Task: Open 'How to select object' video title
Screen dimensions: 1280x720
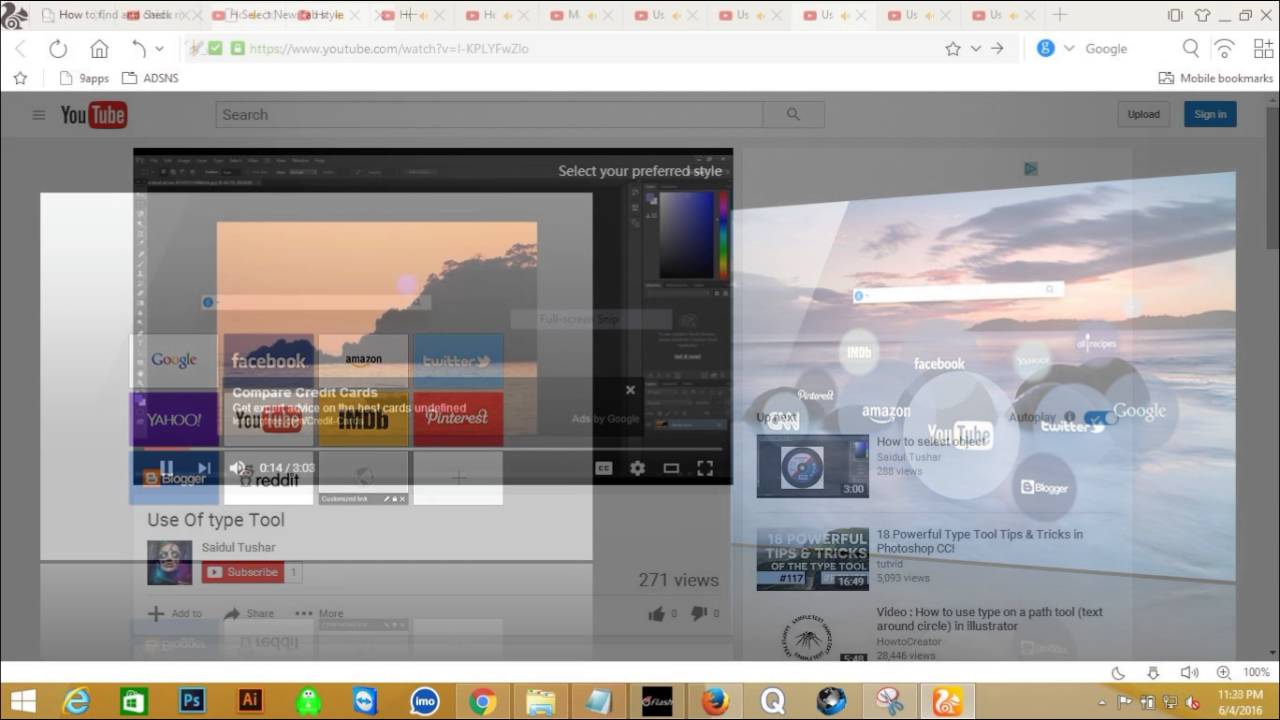Action: [x=931, y=441]
